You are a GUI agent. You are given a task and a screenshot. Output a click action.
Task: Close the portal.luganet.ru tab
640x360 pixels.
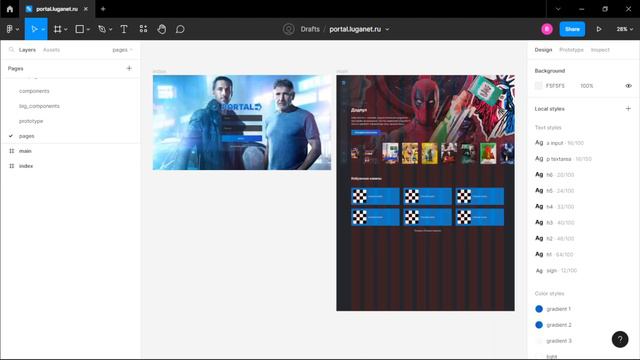pyautogui.click(x=86, y=9)
